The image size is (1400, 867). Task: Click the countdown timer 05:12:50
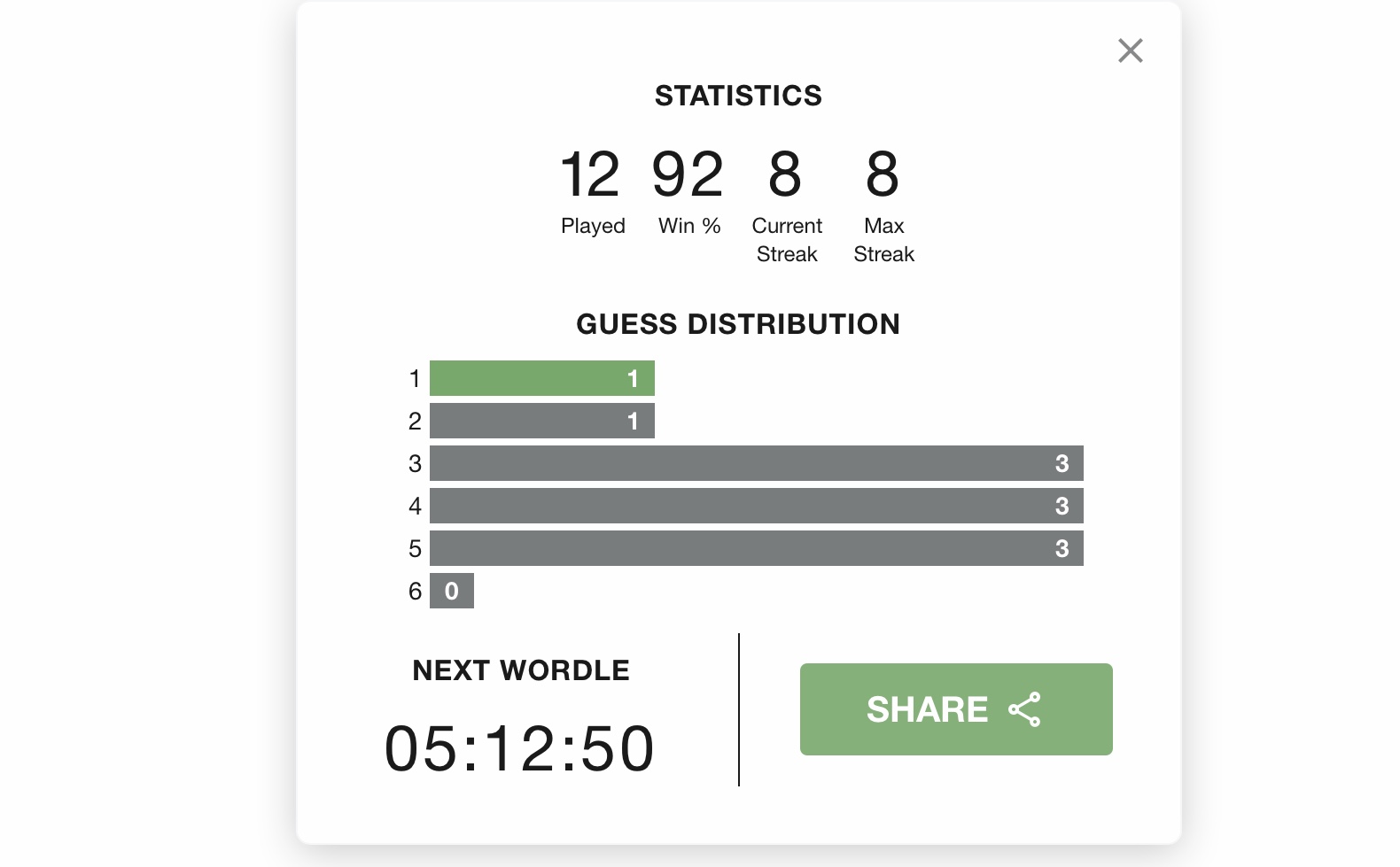(519, 749)
